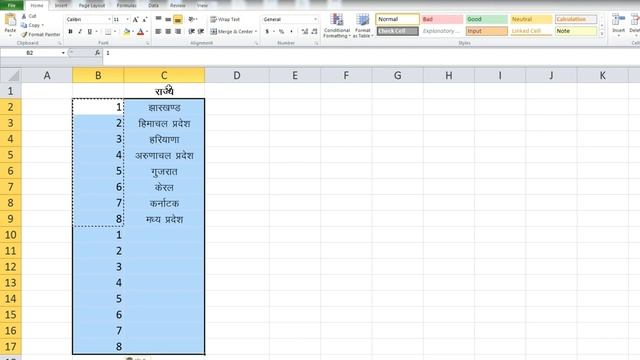Click the accounting dollar format icon

coord(267,31)
